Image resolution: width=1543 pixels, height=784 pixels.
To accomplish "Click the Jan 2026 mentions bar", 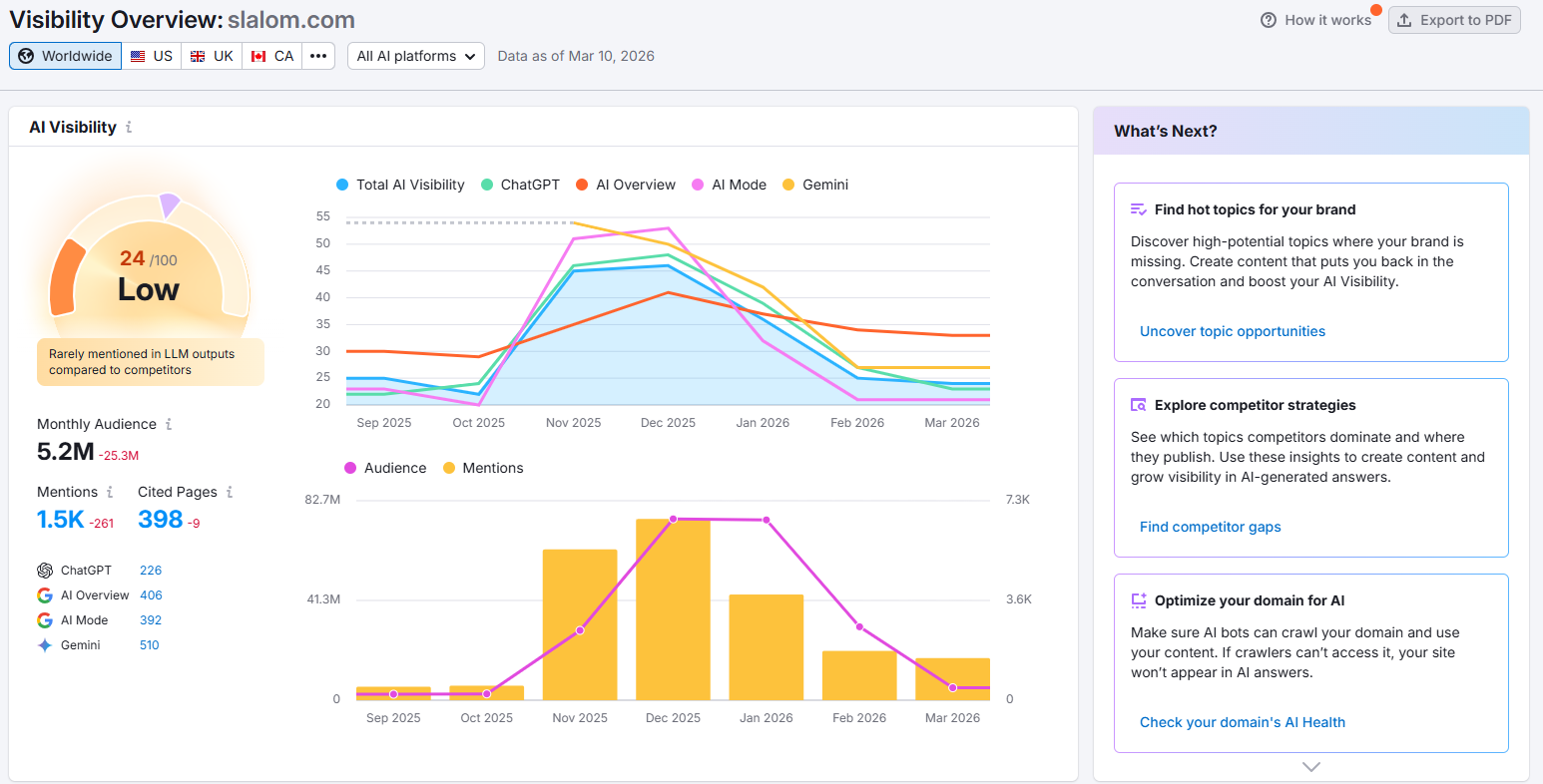I will [x=767, y=647].
